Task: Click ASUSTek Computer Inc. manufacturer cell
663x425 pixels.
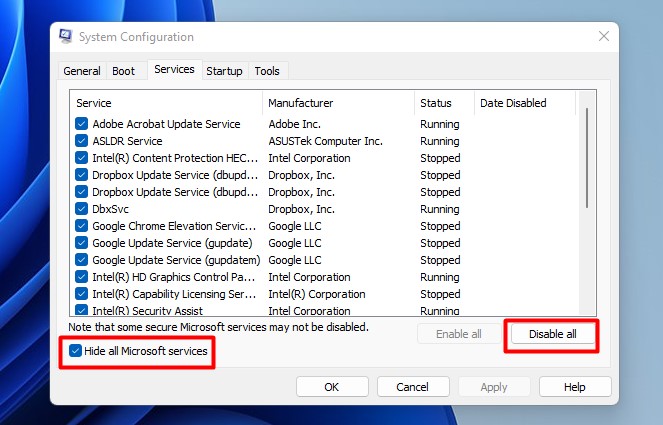Action: point(326,141)
